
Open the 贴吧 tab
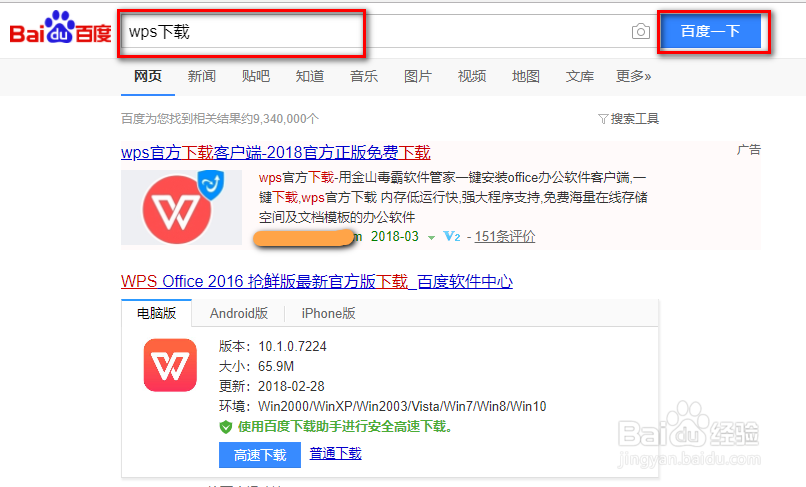pyautogui.click(x=255, y=77)
